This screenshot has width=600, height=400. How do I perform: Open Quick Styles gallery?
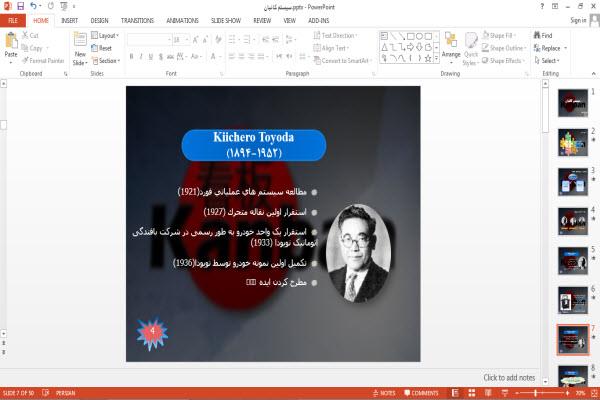pyautogui.click(x=471, y=49)
